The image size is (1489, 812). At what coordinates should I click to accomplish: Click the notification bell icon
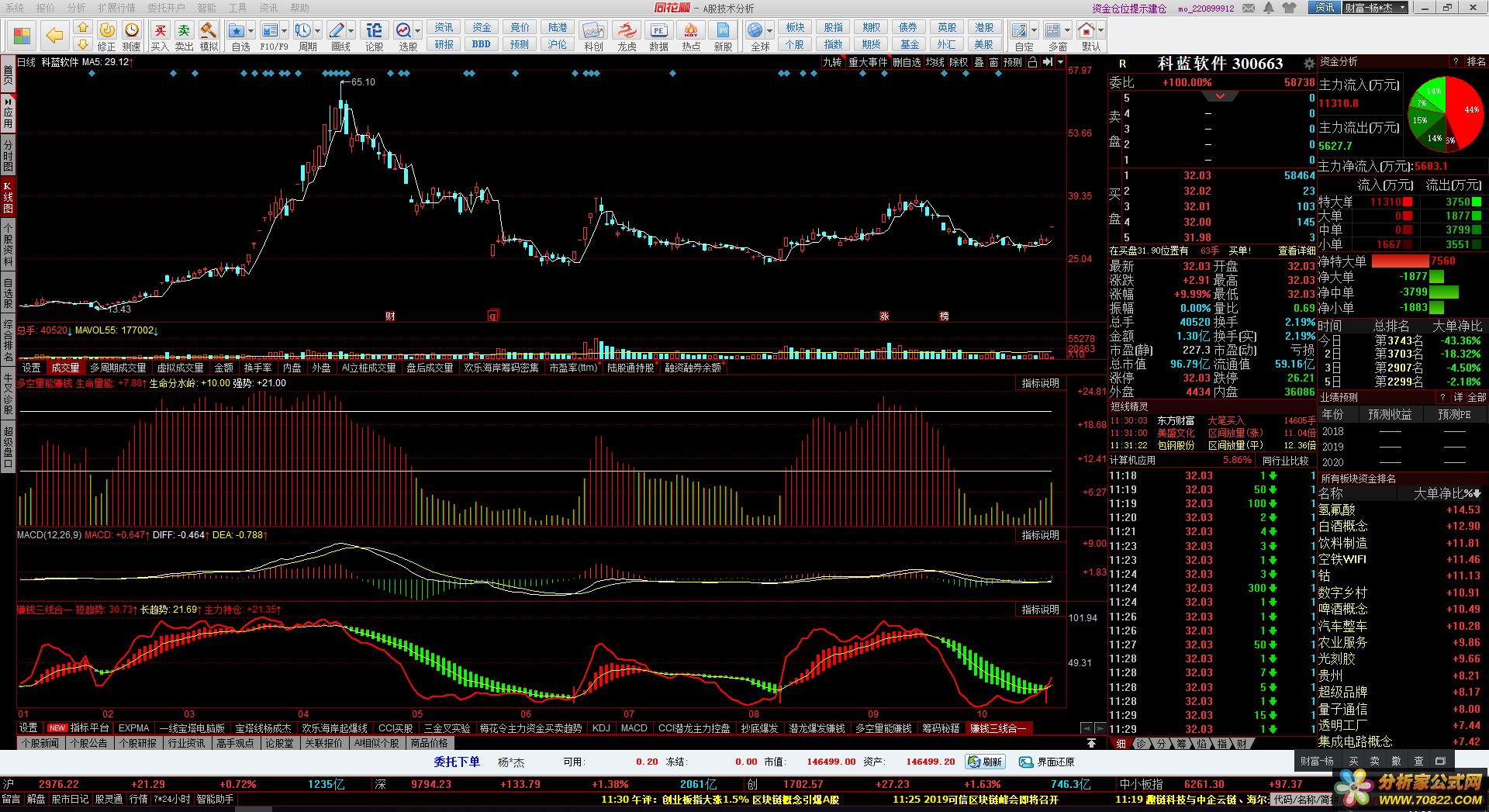[x=1269, y=8]
